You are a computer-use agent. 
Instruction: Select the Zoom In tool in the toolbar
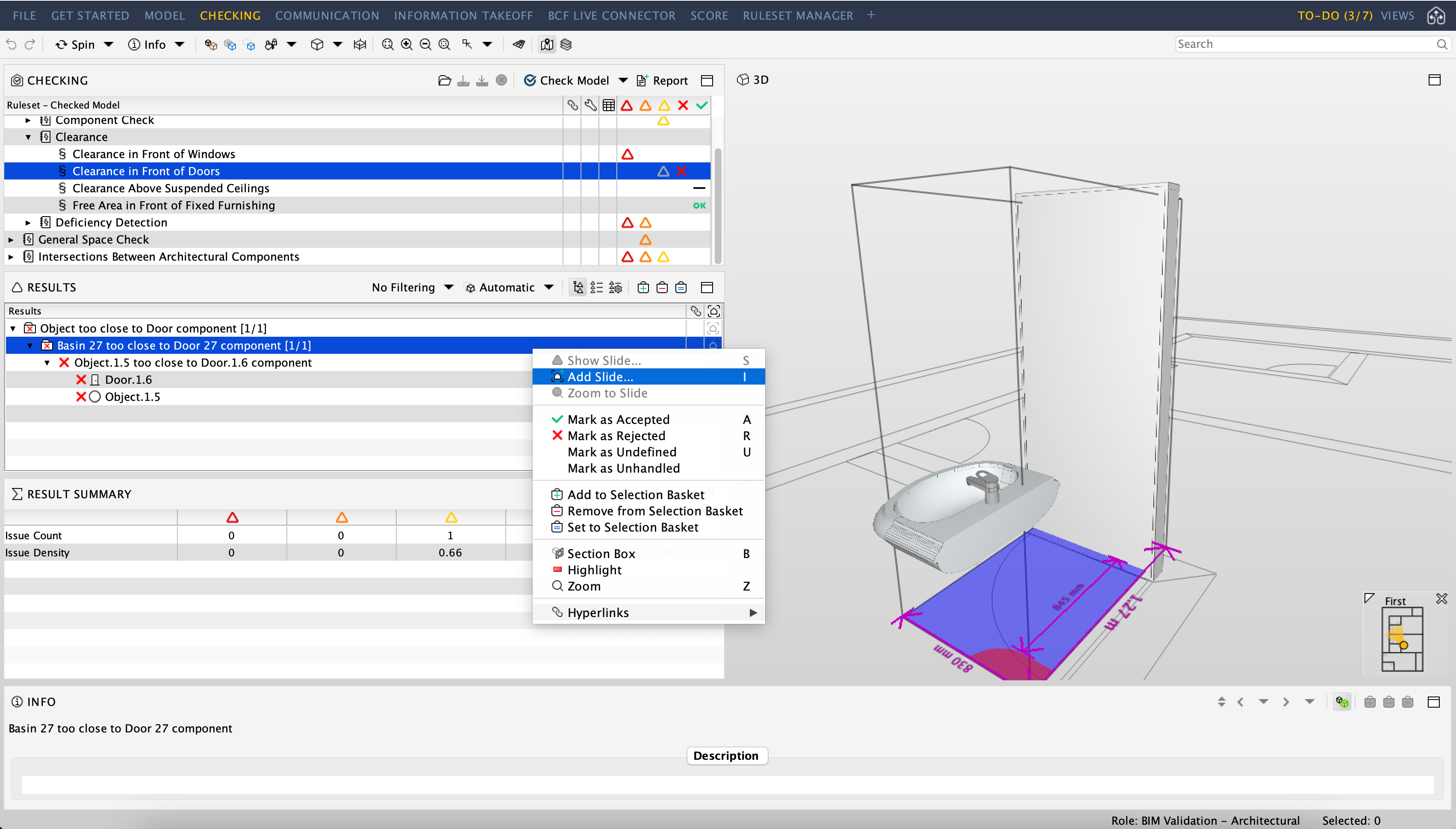406,44
